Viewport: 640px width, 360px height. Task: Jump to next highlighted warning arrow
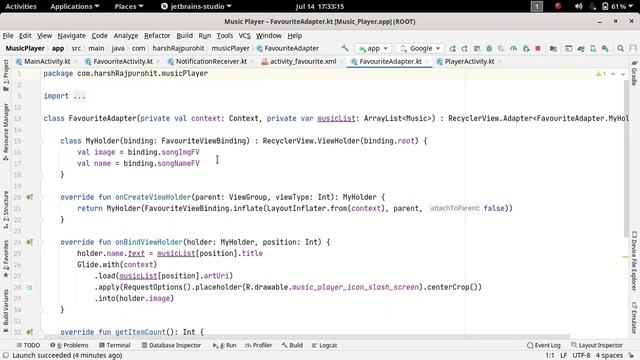[623, 74]
